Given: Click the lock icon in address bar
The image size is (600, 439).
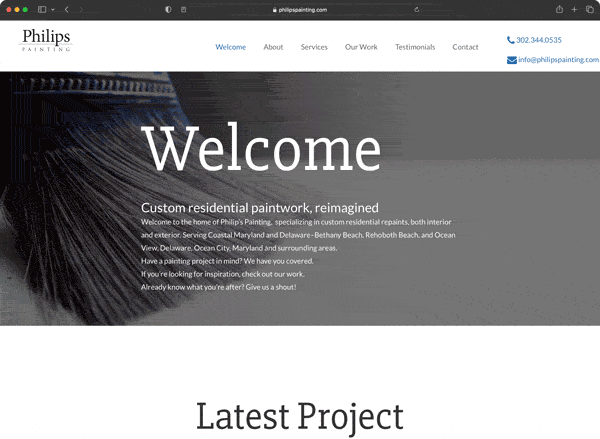Looking at the screenshot, I should point(275,10).
